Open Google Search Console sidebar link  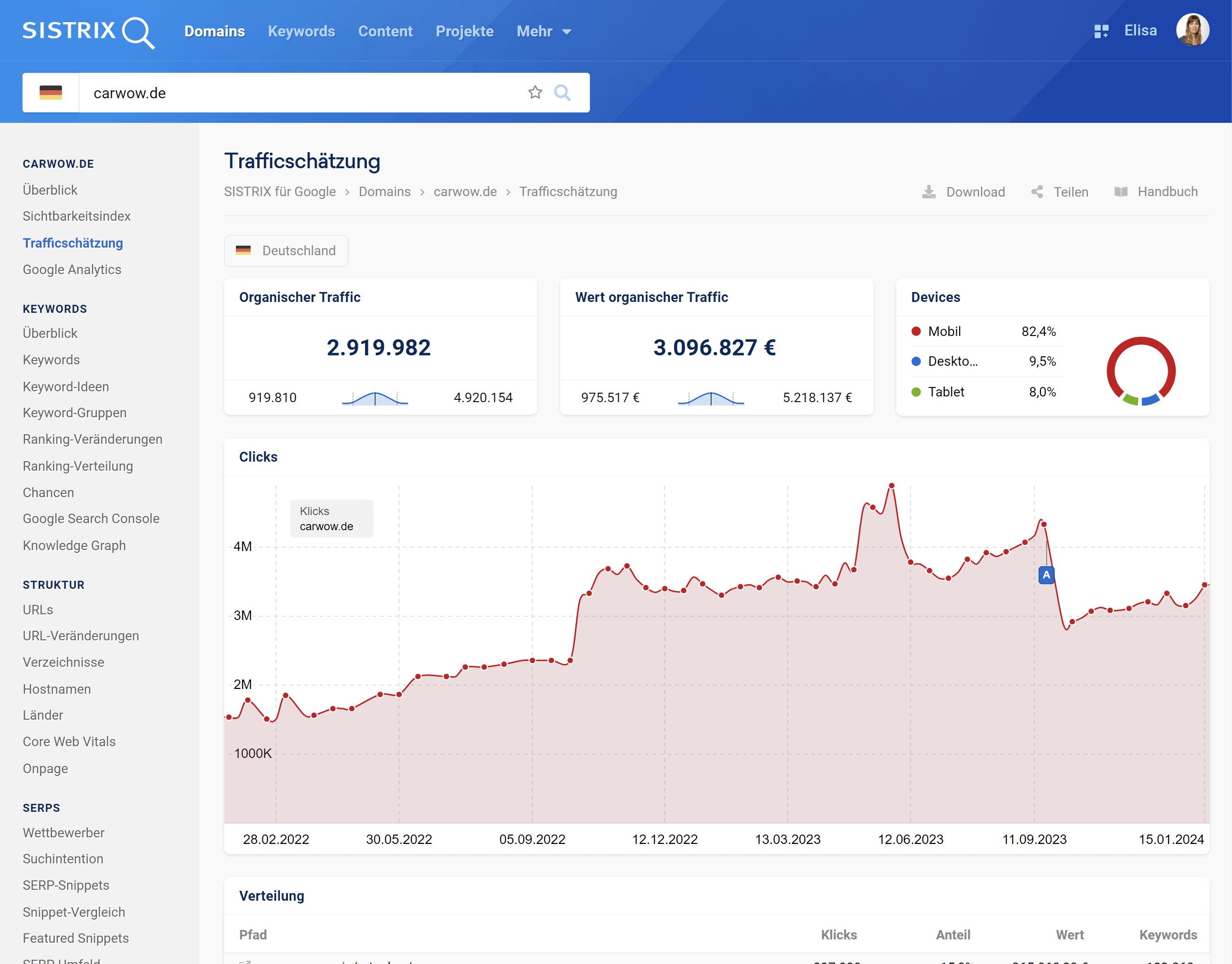(x=91, y=519)
